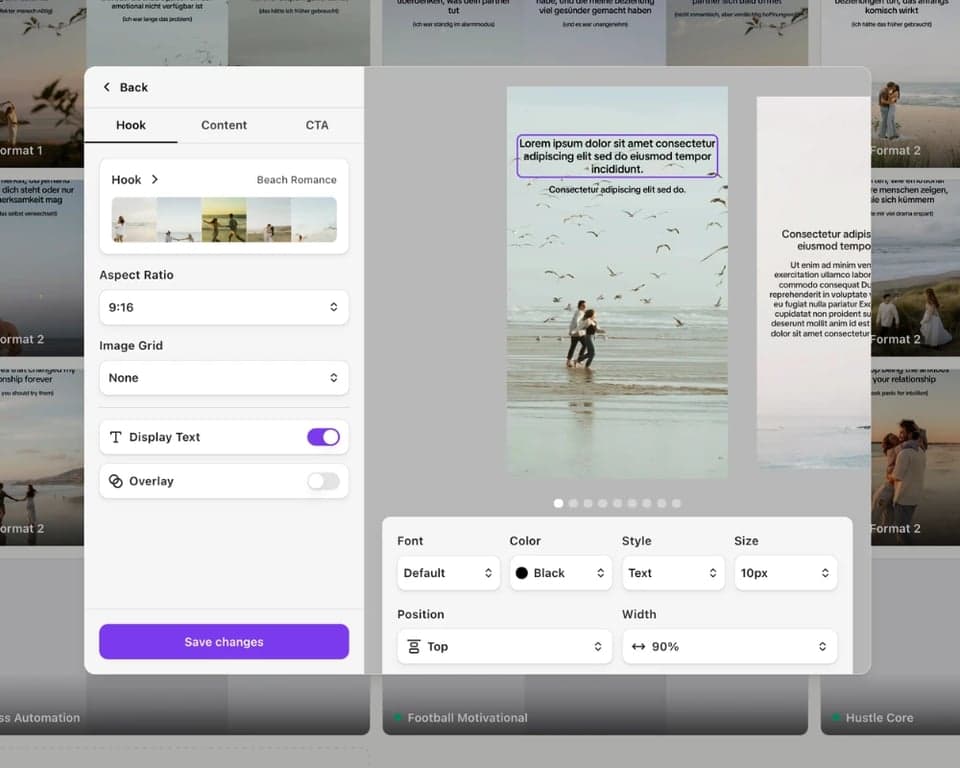This screenshot has width=960, height=768.
Task: Click the Position align-top icon
Action: pyautogui.click(x=414, y=646)
